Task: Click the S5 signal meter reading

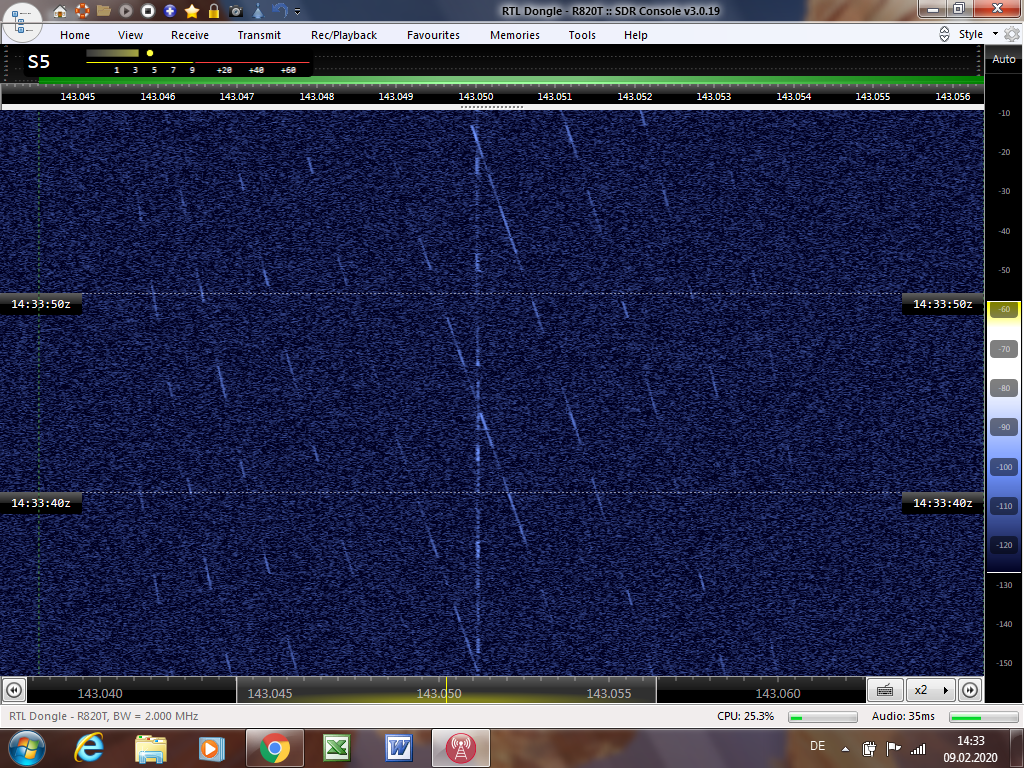Action: pos(39,62)
